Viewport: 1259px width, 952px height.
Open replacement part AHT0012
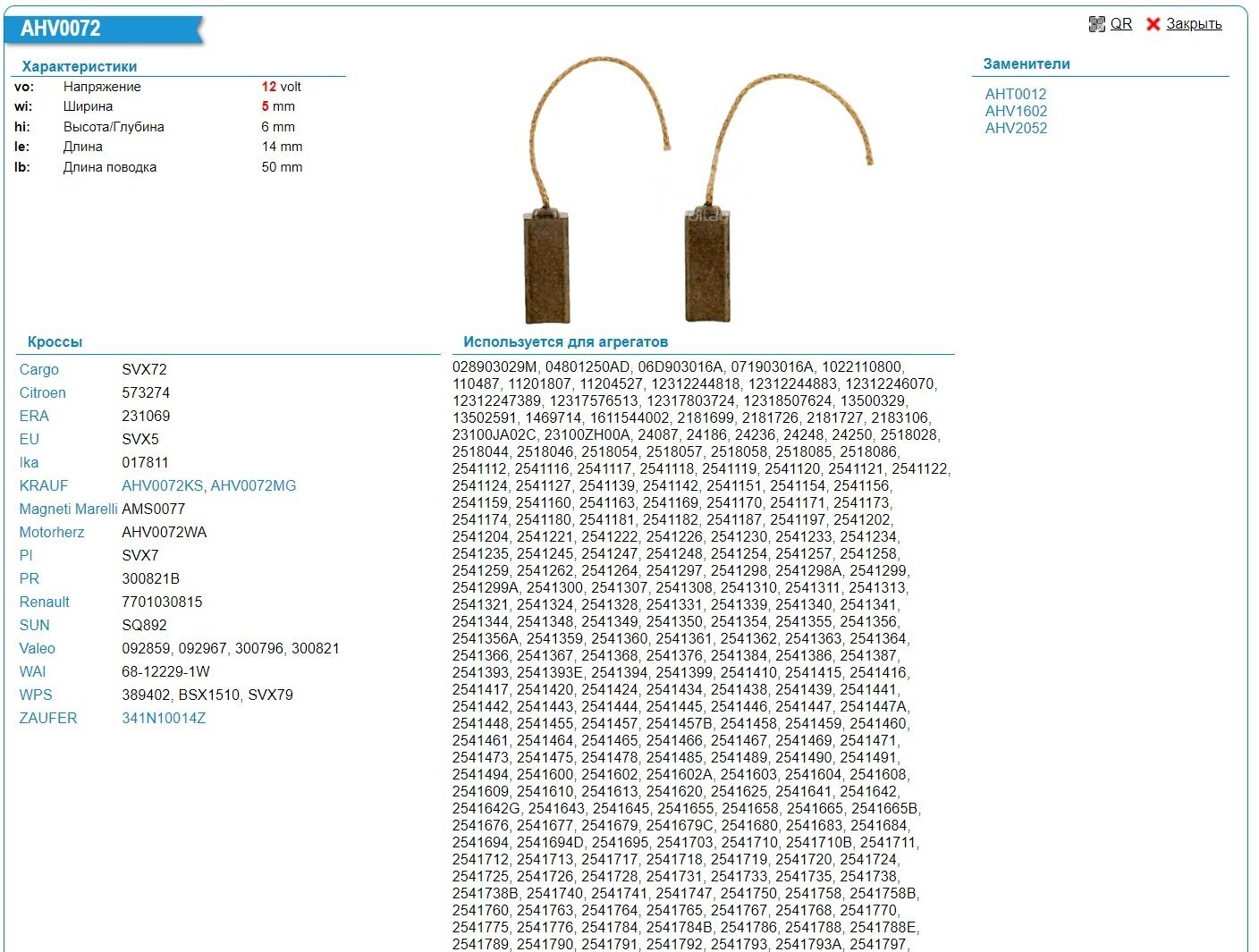click(x=1016, y=94)
